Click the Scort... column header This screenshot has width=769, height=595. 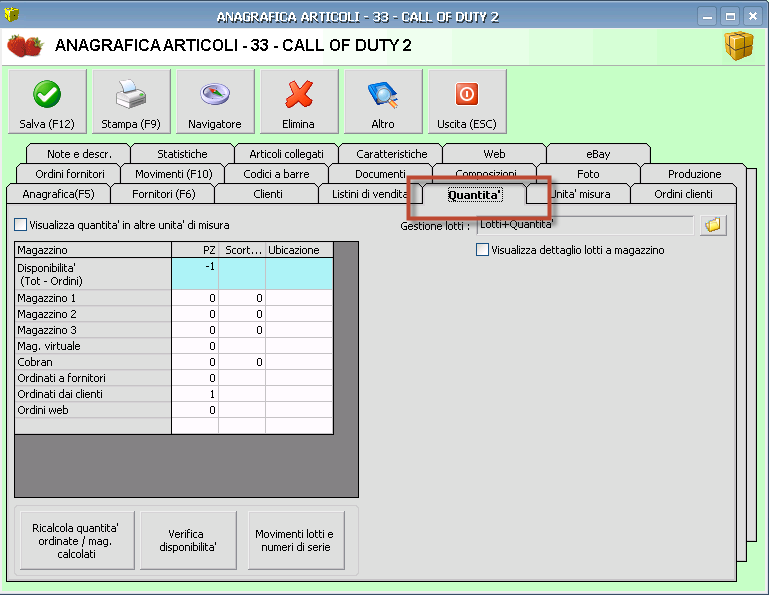click(x=242, y=250)
